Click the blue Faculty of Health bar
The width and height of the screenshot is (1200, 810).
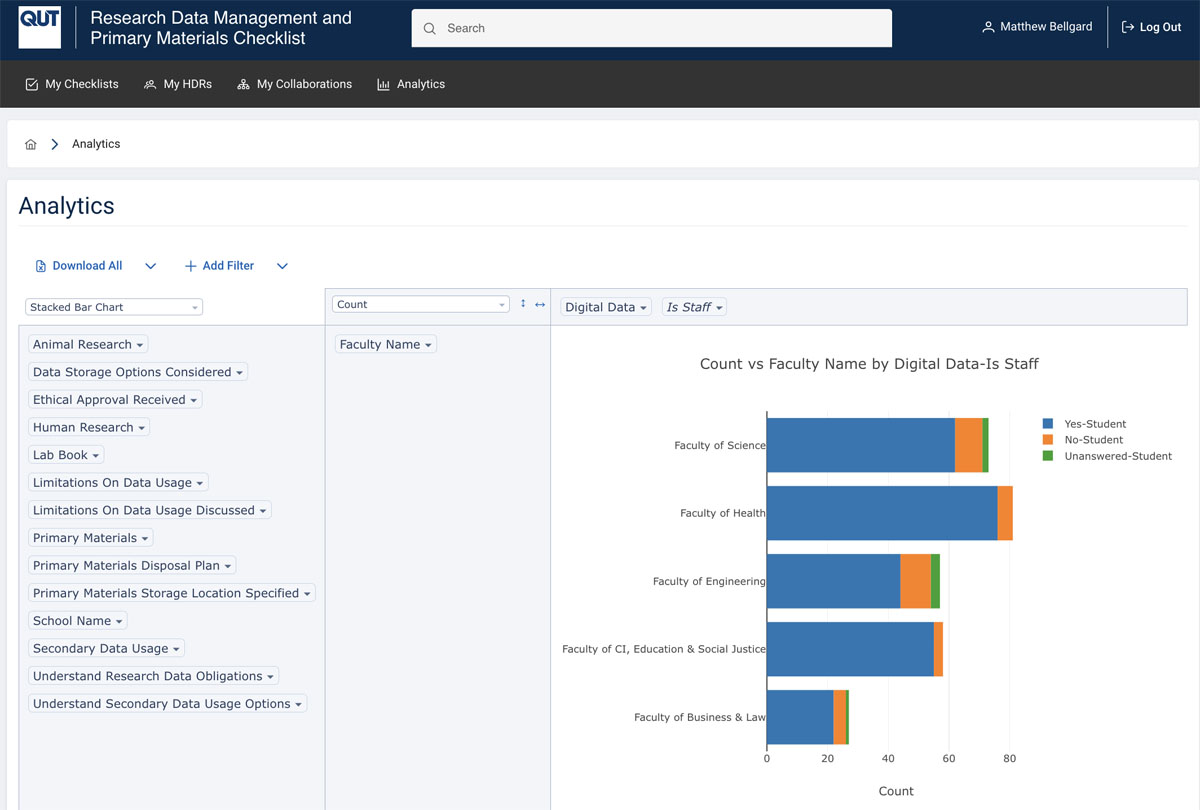(880, 513)
